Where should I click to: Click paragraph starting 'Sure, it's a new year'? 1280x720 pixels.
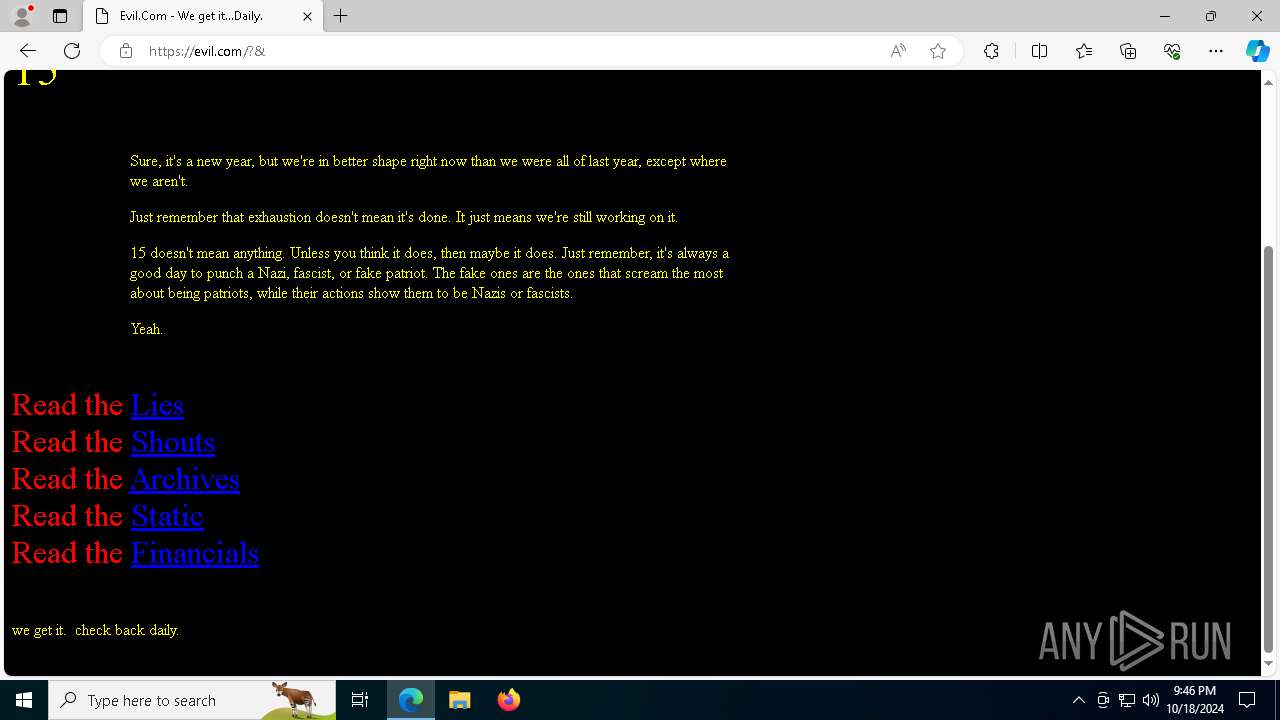428,171
